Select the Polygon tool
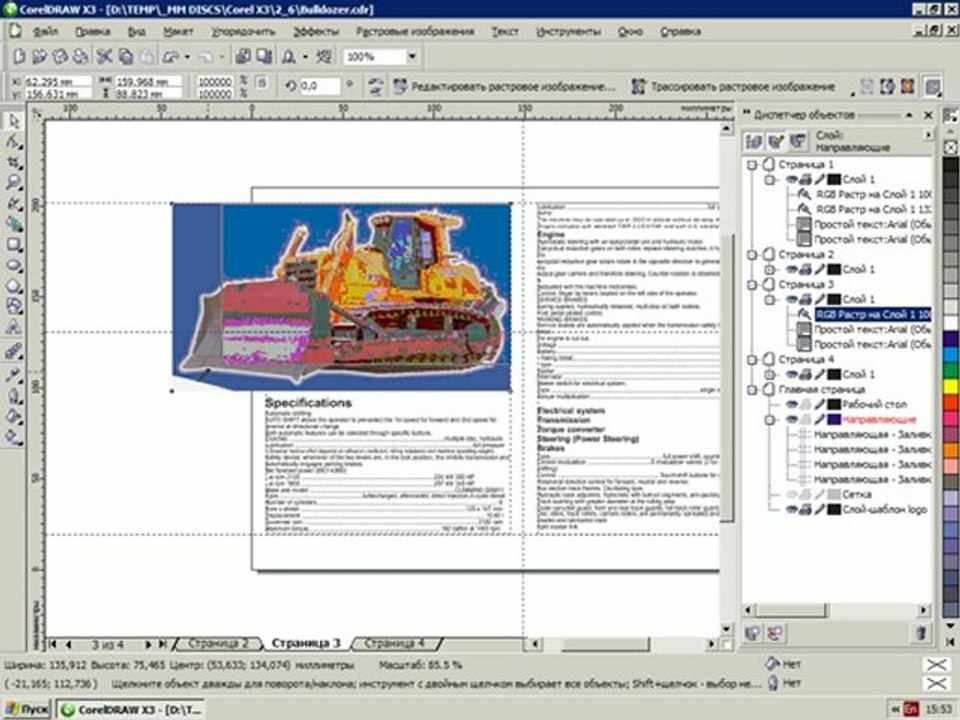Screen dimensions: 960x720 pyautogui.click(x=13, y=286)
